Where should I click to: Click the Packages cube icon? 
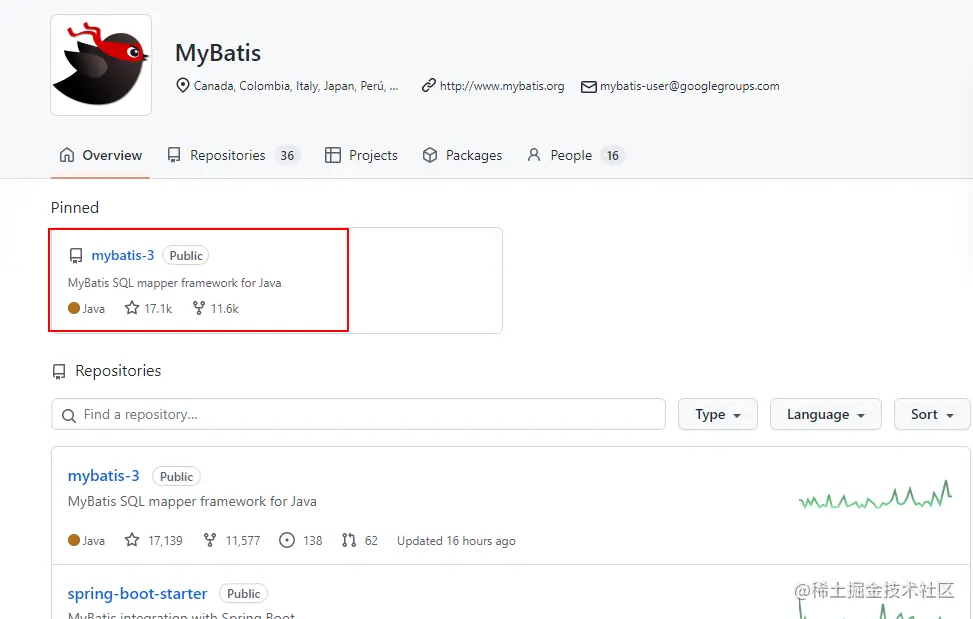tap(429, 155)
